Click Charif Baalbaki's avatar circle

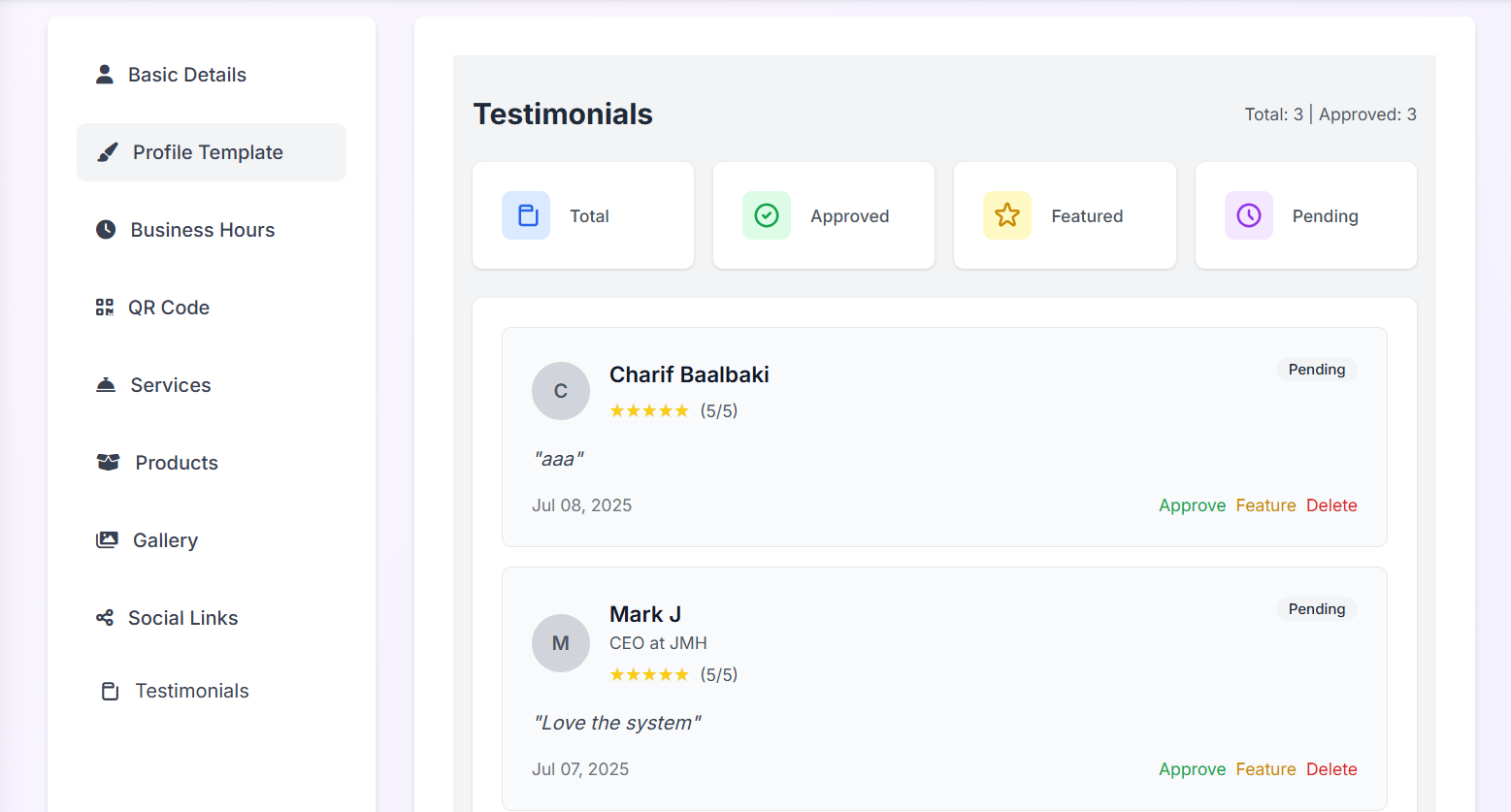pos(561,391)
